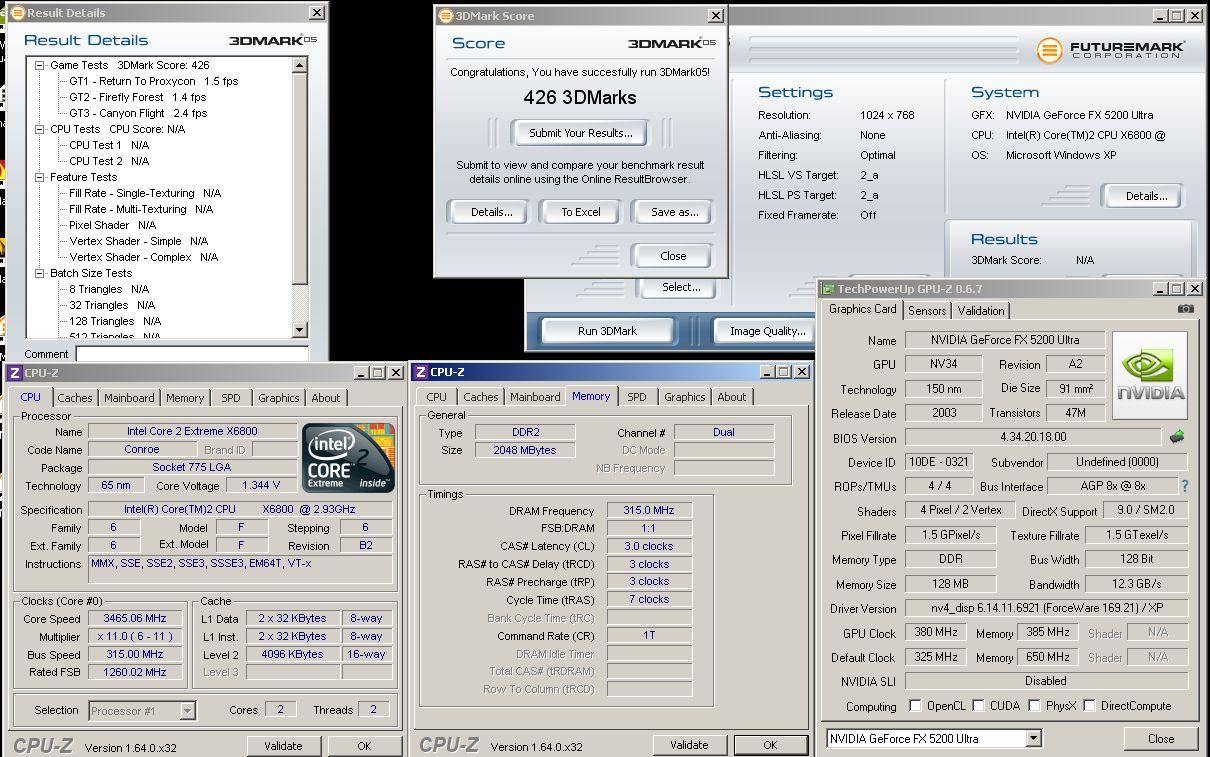Viewport: 1210px width, 757px height.
Task: Click the GPU-Z title bar icon
Action: point(828,289)
